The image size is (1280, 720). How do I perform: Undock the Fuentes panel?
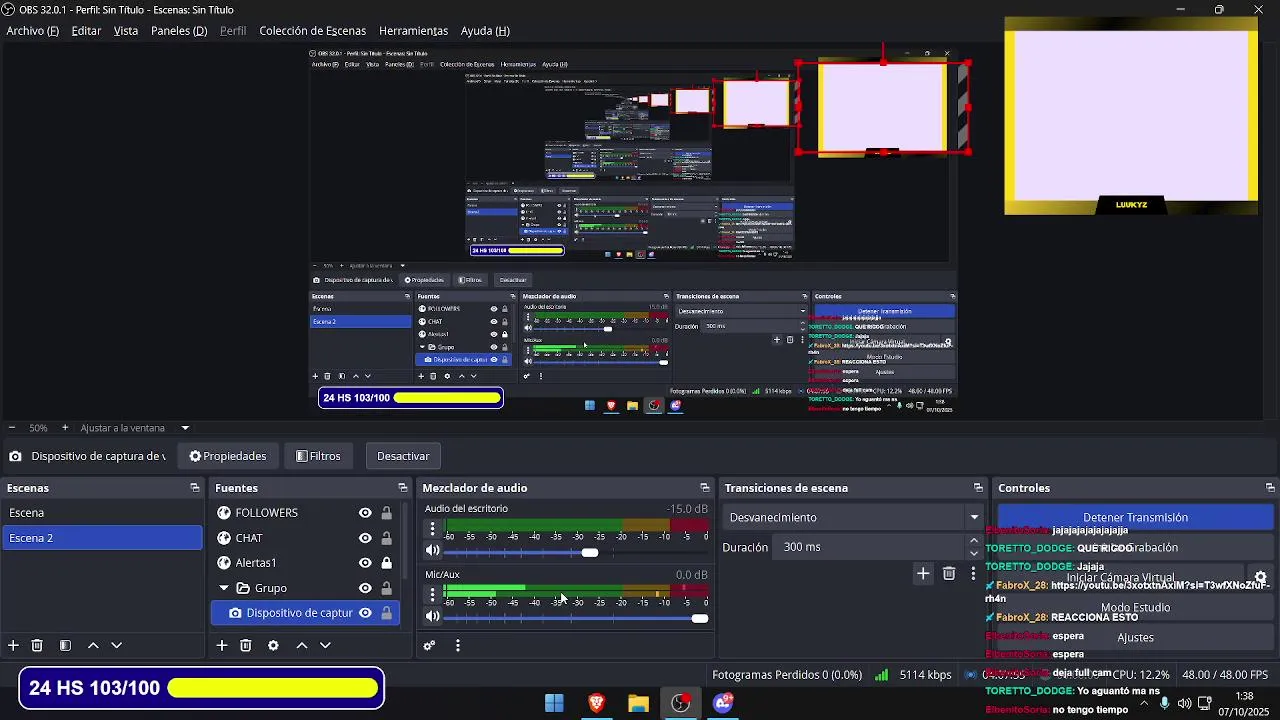pyautogui.click(x=402, y=488)
